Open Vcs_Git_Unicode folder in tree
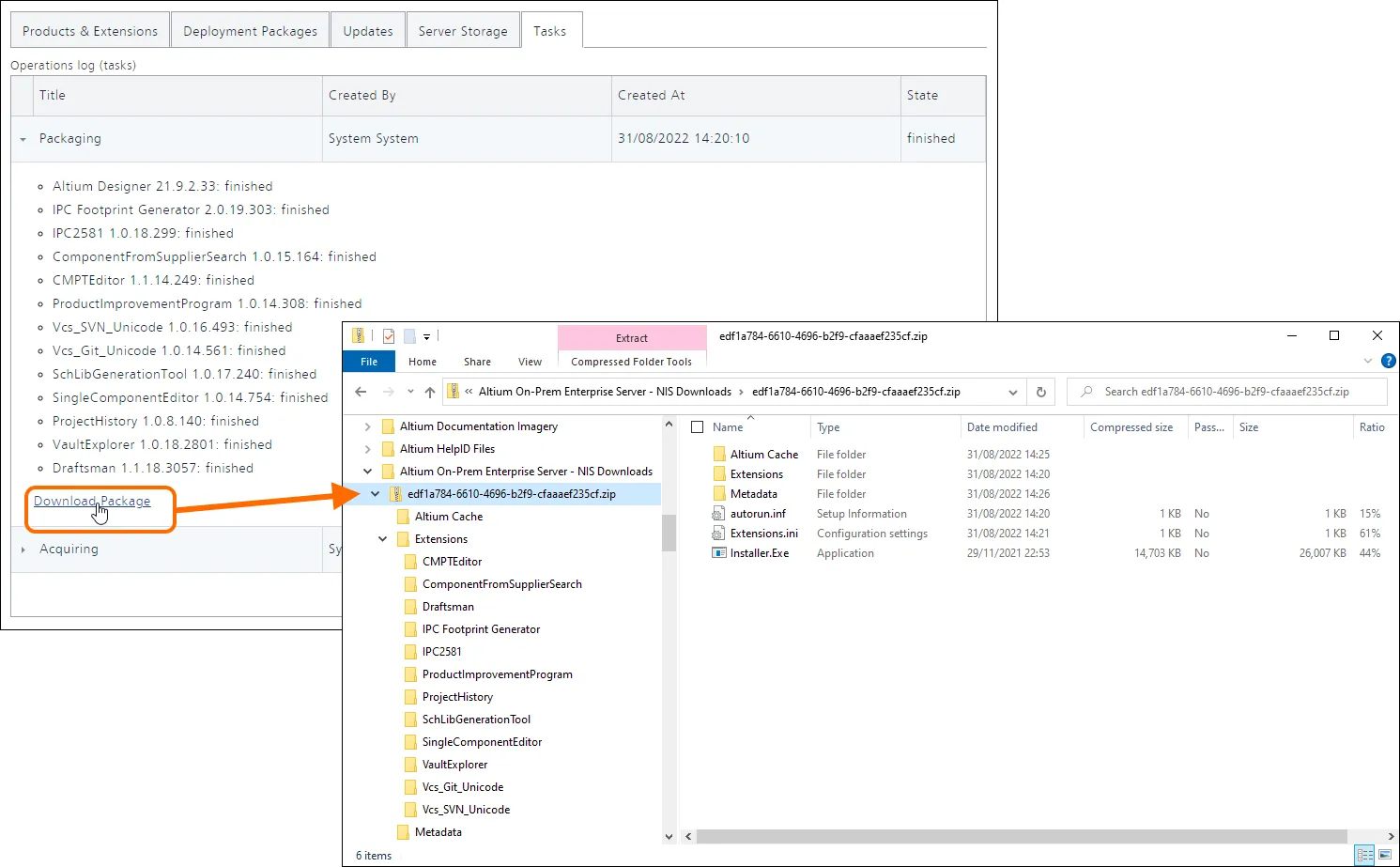This screenshot has width=1400, height=867. pos(462,787)
